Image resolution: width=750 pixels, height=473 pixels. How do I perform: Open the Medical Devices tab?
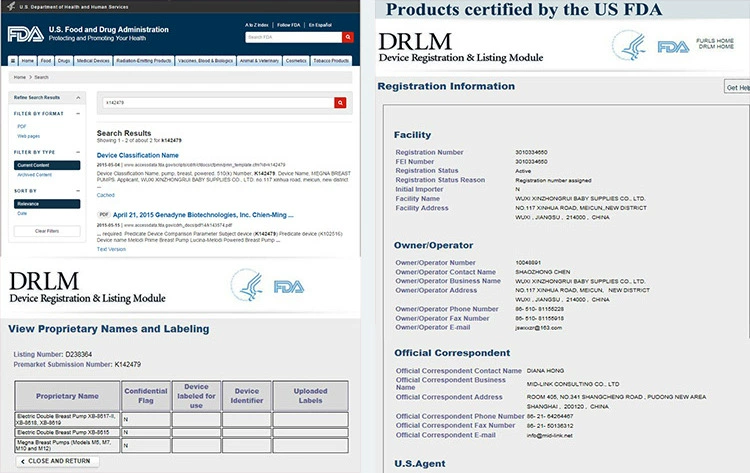tap(93, 61)
